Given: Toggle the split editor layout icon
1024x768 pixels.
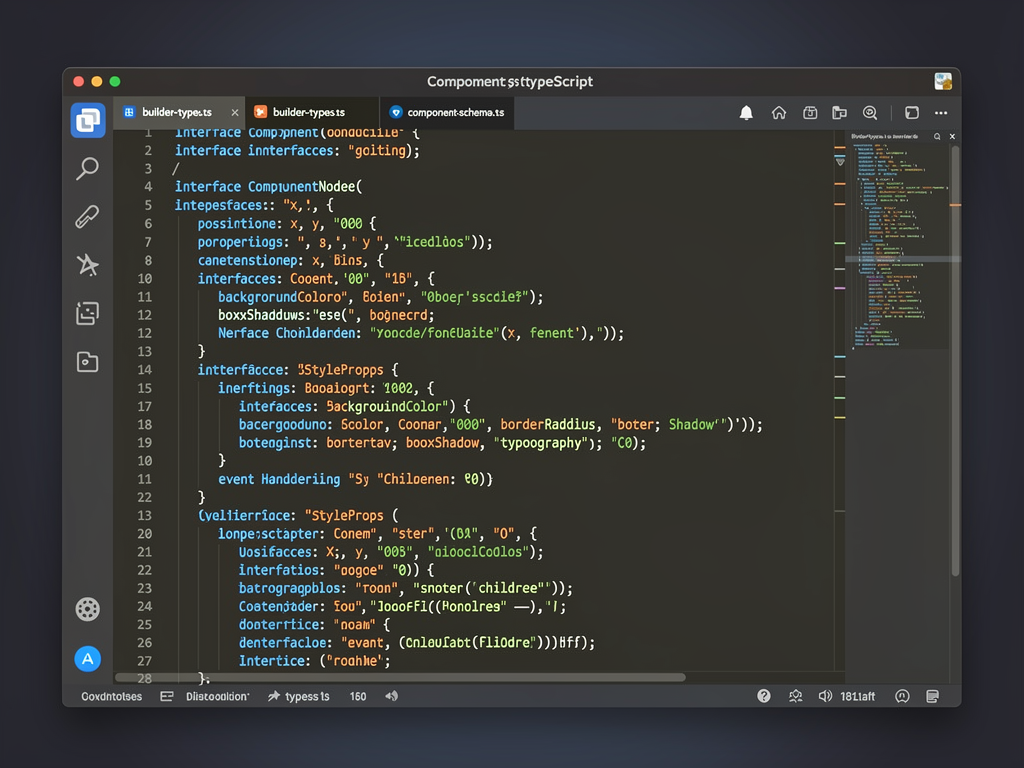Looking at the screenshot, I should pos(912,113).
